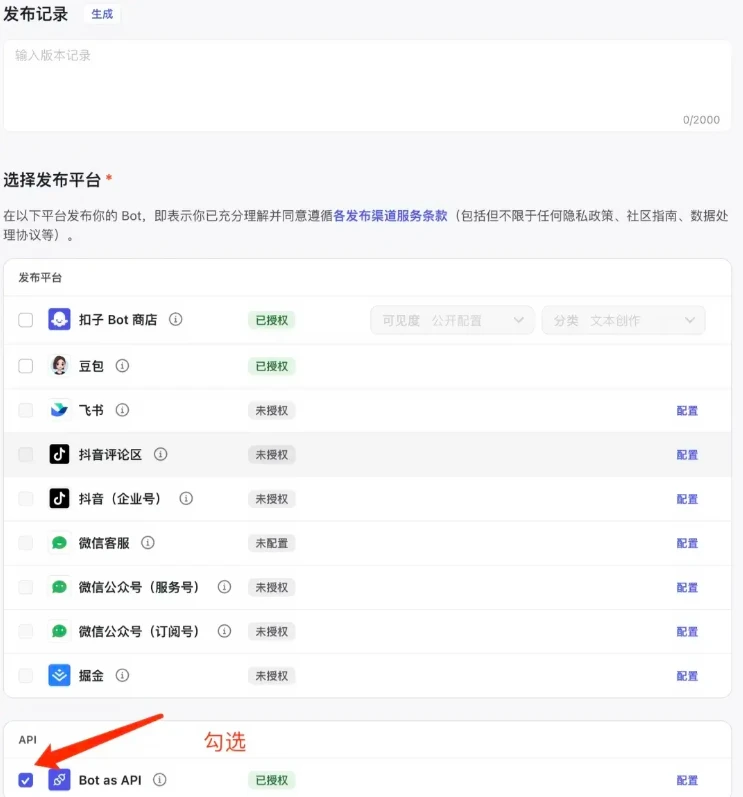The width and height of the screenshot is (743, 797).
Task: Open info tooltip beside Bot as API
Action: pyautogui.click(x=160, y=779)
